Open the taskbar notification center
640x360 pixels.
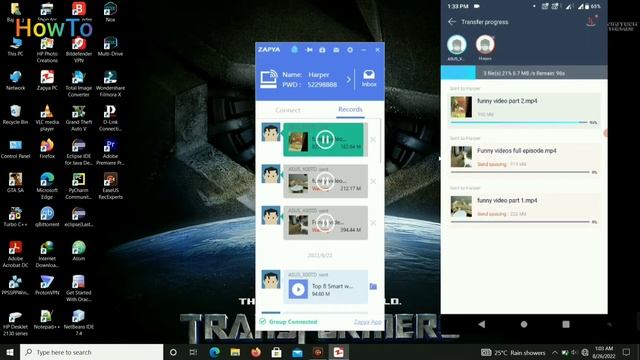click(x=626, y=352)
